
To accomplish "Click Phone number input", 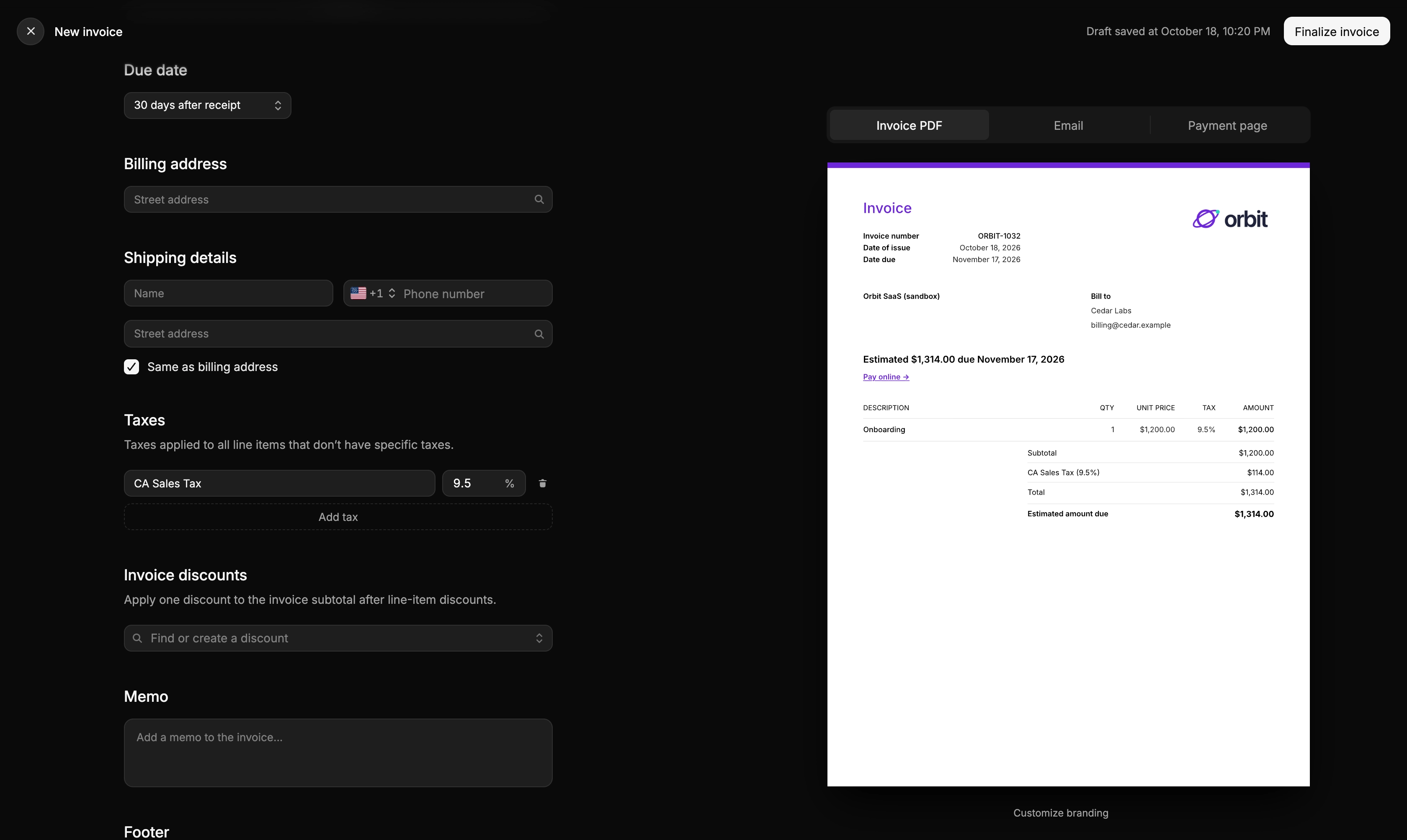I will coord(474,294).
